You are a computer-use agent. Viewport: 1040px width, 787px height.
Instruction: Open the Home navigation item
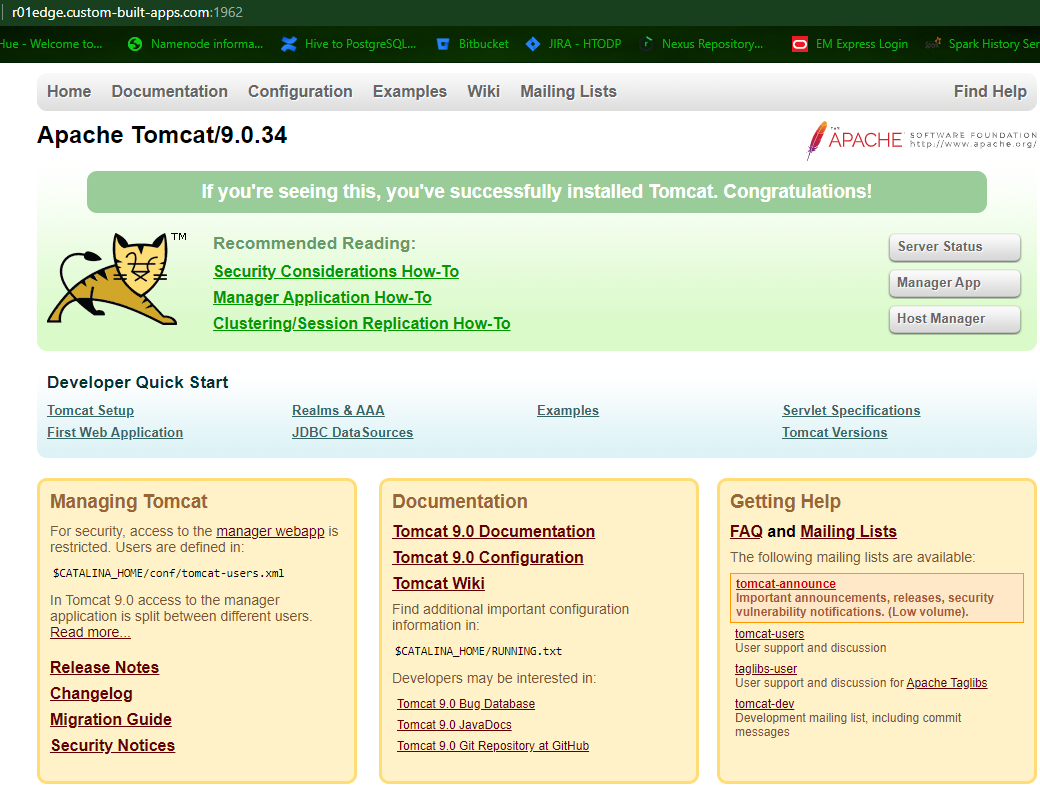pos(69,91)
